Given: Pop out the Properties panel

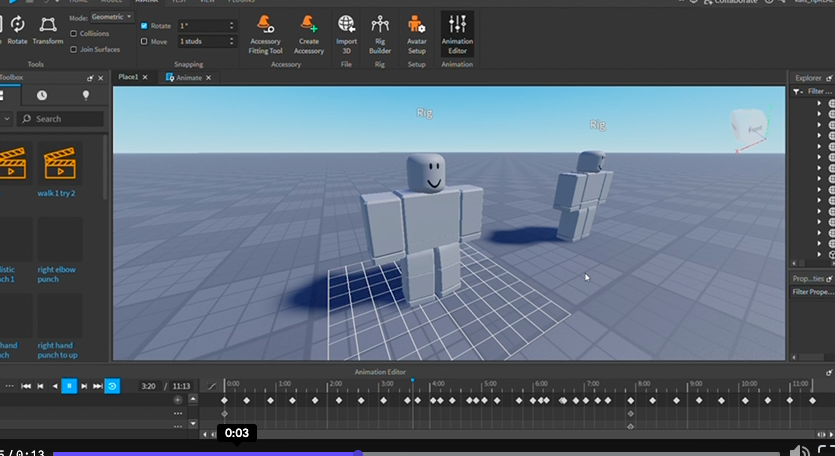Looking at the screenshot, I should tap(829, 279).
